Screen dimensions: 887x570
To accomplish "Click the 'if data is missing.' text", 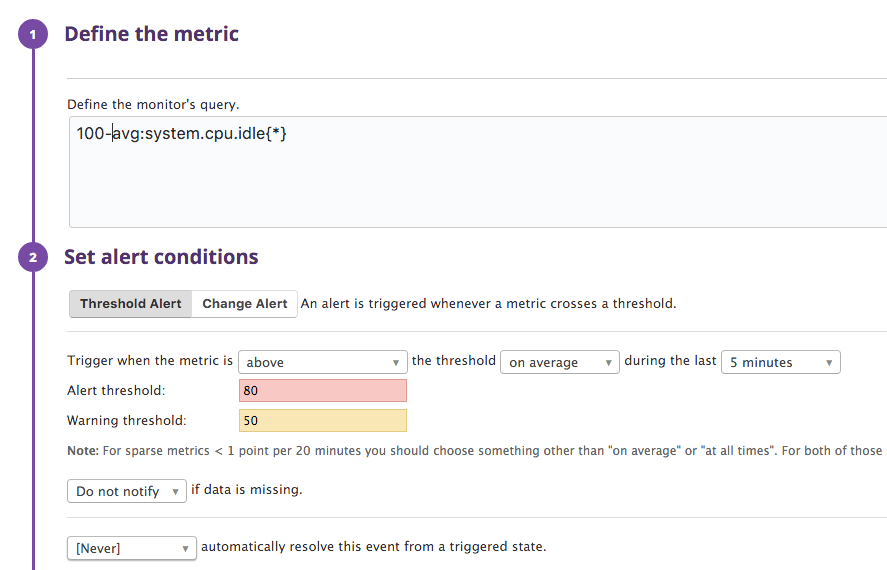I will pyautogui.click(x=247, y=490).
